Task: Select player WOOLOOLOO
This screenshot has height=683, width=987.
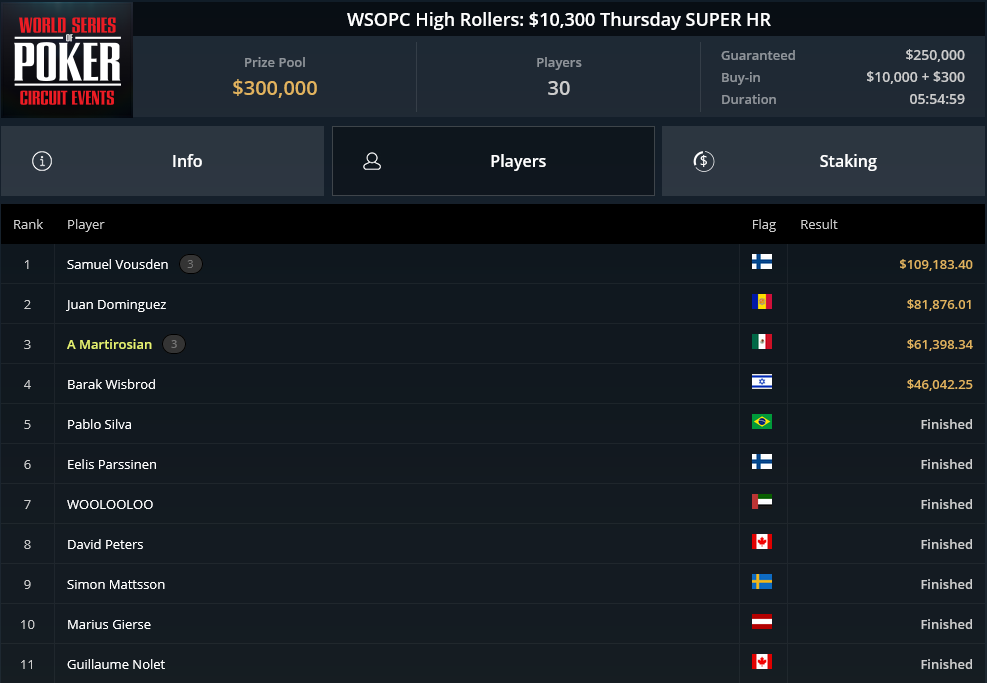Action: click(110, 504)
